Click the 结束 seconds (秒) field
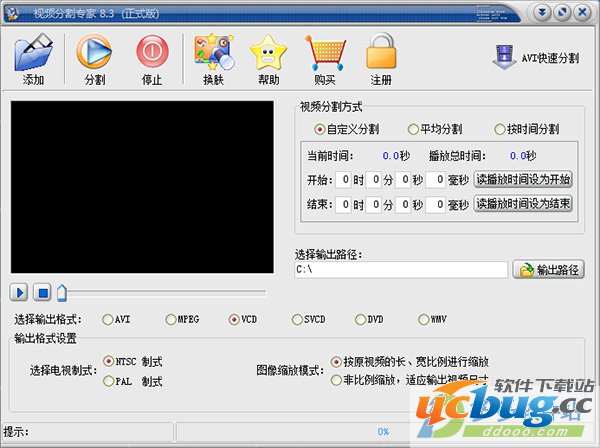Viewport: 600px width, 448px height. (403, 205)
